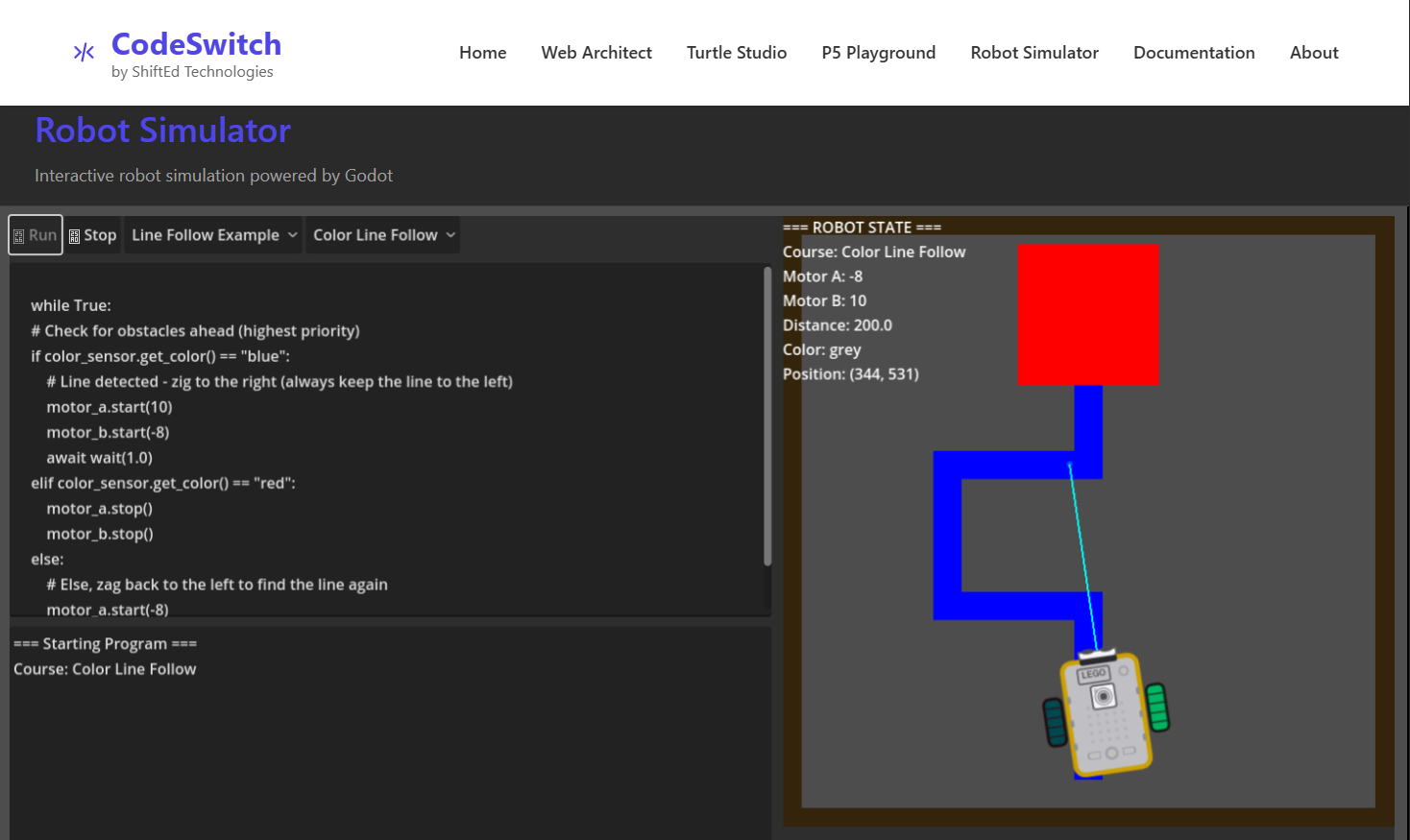1410x840 pixels.
Task: Open the Color Line Follow course selector
Action: pos(382,234)
